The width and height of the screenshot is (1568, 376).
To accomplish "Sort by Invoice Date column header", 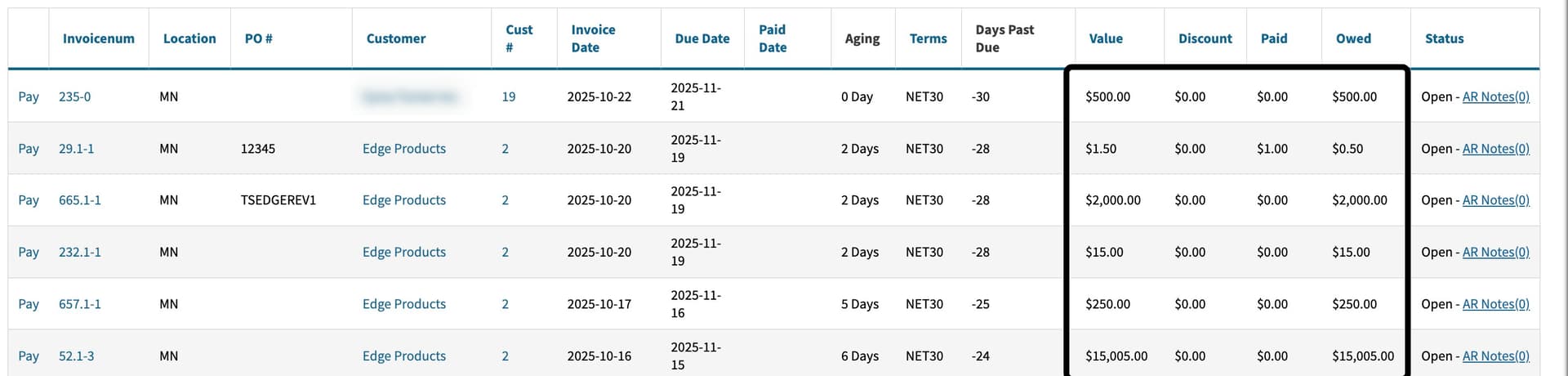I will [593, 38].
